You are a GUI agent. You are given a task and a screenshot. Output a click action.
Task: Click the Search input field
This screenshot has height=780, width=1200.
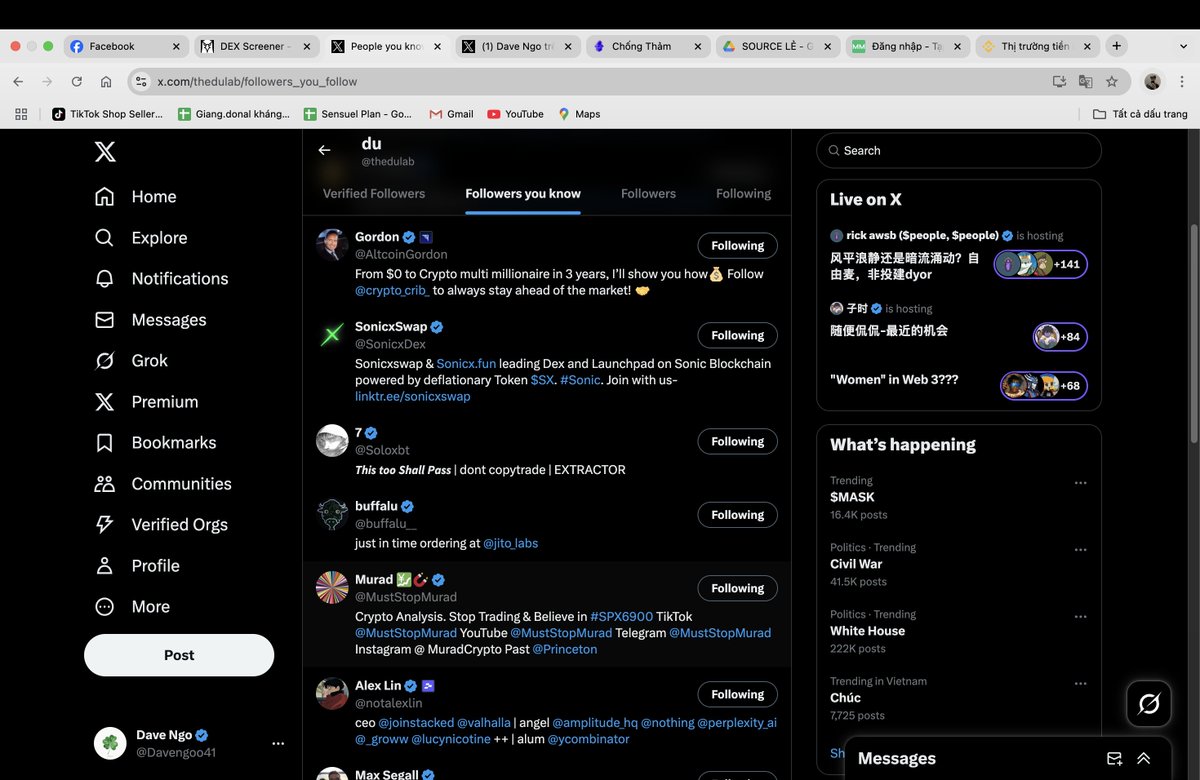point(957,150)
